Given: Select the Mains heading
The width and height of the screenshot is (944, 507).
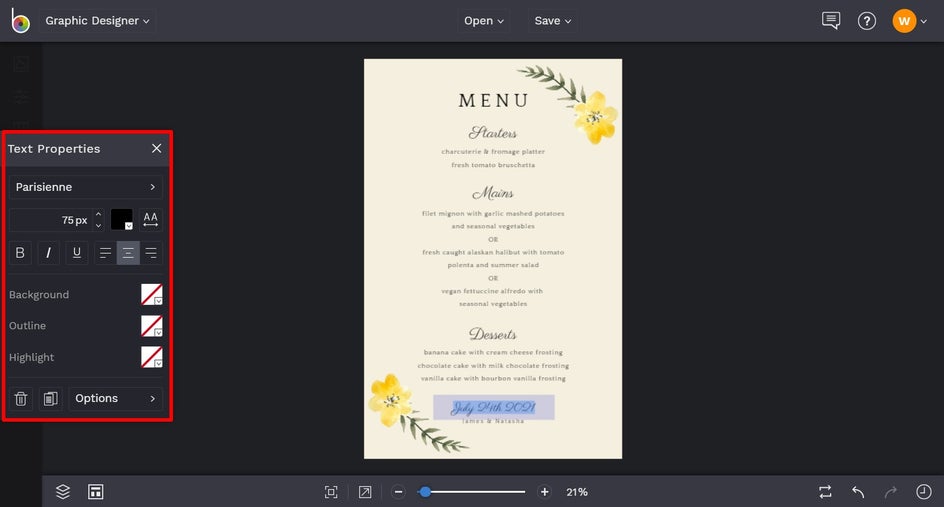Looking at the screenshot, I should pyautogui.click(x=493, y=193).
